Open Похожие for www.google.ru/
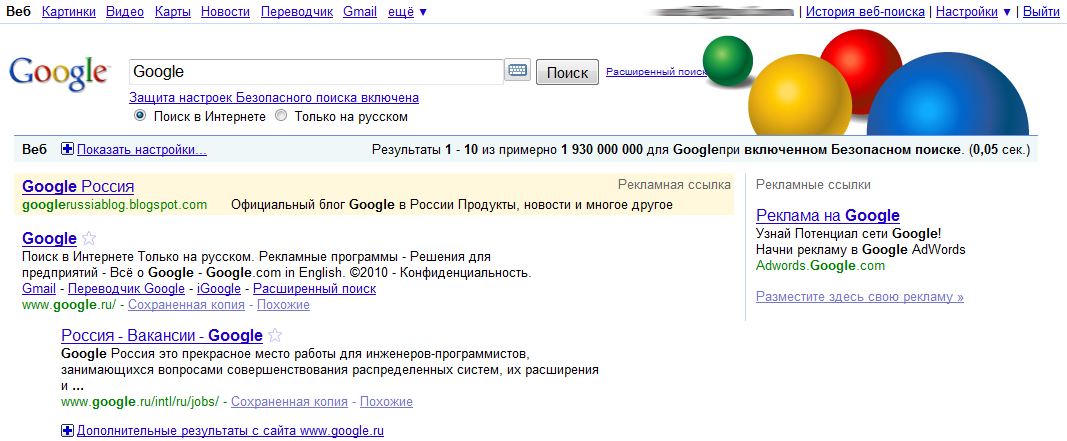Screen dimensions: 1067x441 [x=283, y=304]
